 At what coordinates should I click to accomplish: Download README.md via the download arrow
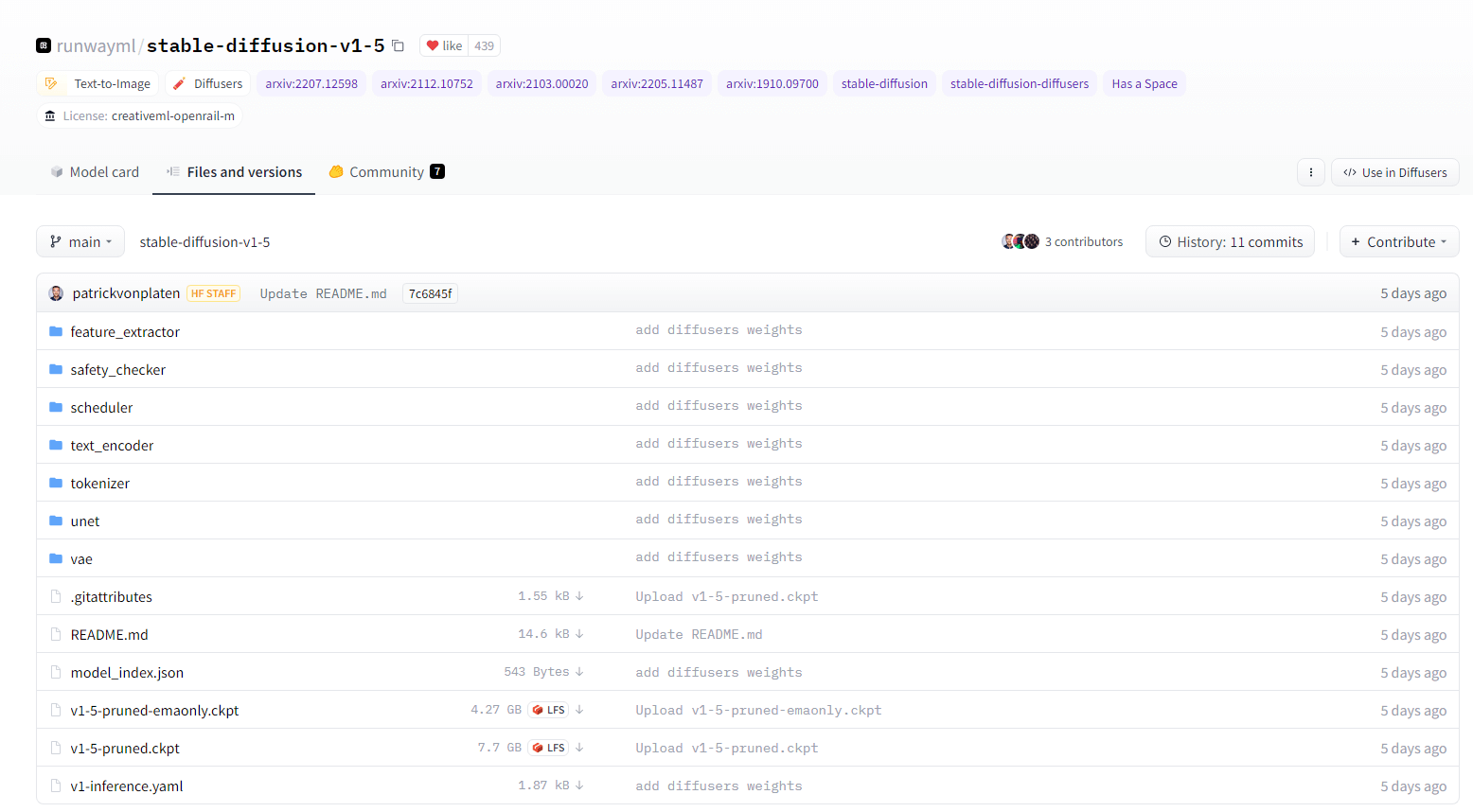[x=579, y=634]
